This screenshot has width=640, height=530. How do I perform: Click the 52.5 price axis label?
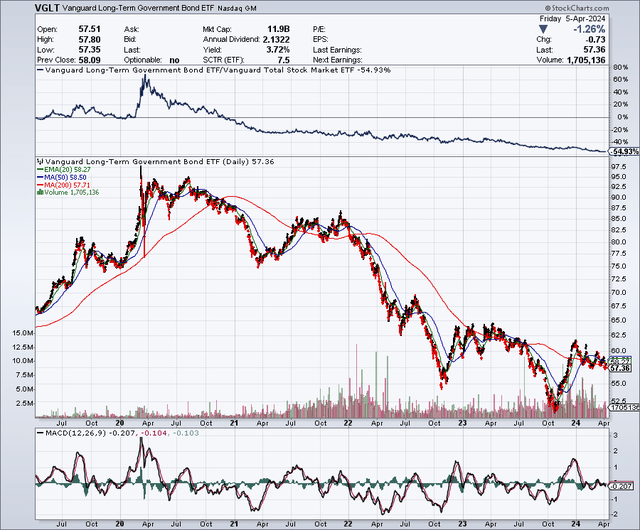point(619,401)
